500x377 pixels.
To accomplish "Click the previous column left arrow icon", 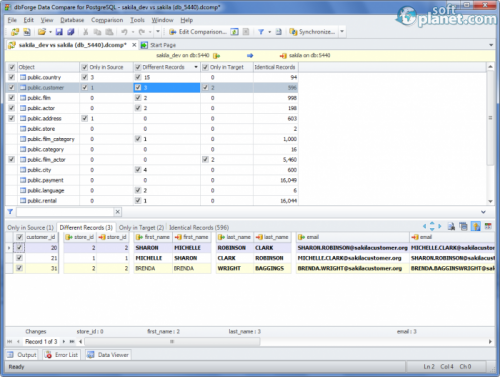I will [424, 226].
